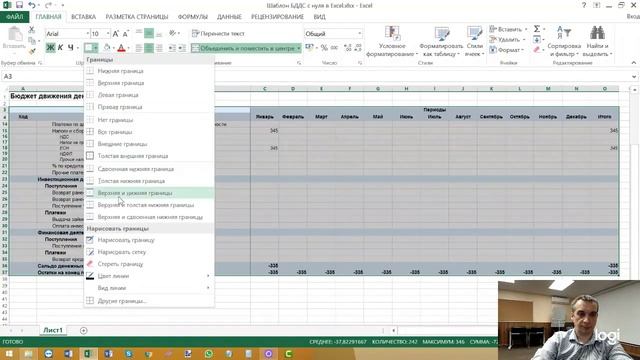Switch to РАЗМЕТКА СТРАНИЦЫ tab
The width and height of the screenshot is (640, 360).
(137, 17)
